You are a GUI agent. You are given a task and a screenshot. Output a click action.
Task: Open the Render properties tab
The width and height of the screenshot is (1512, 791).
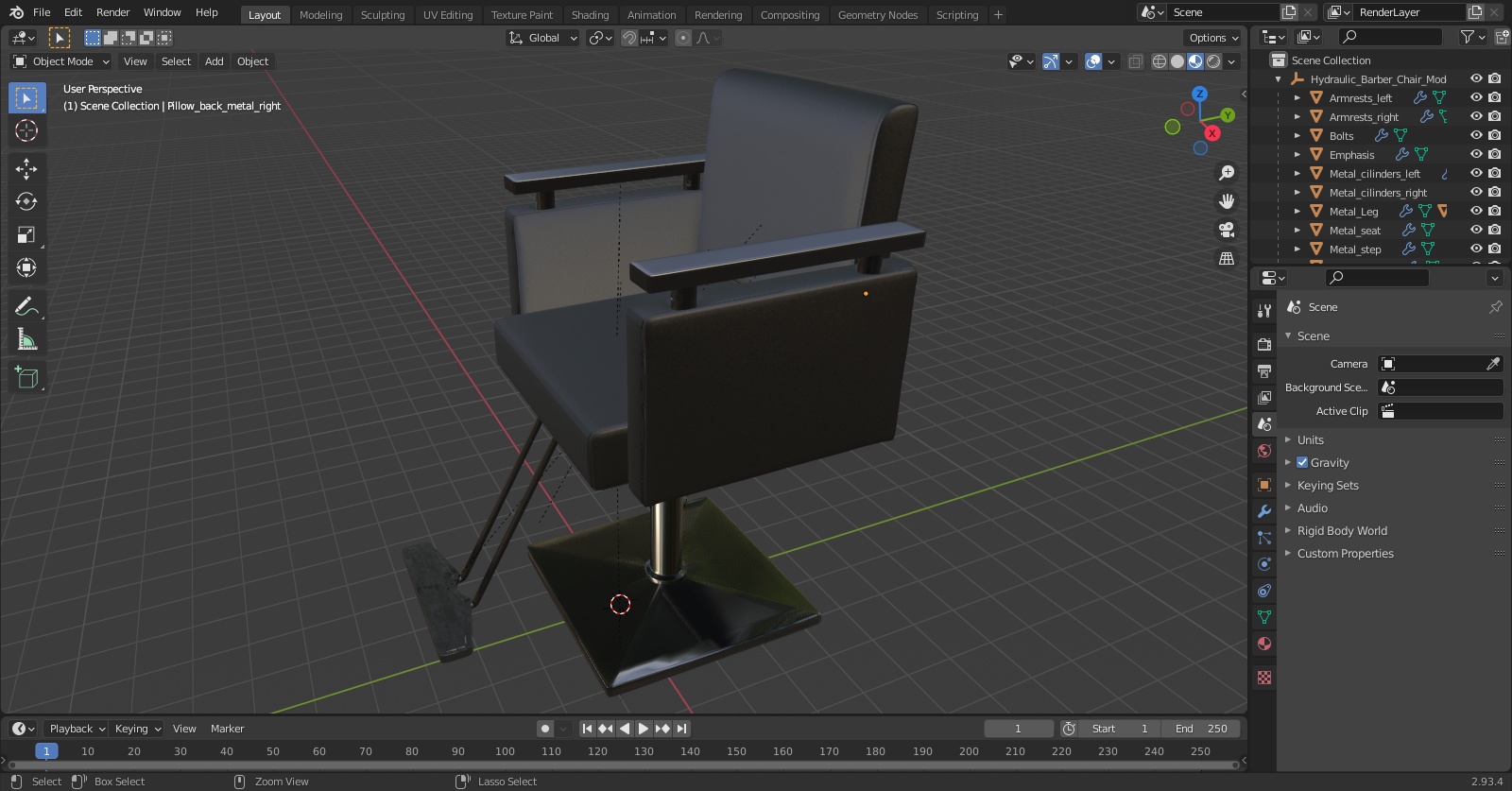[x=1264, y=344]
